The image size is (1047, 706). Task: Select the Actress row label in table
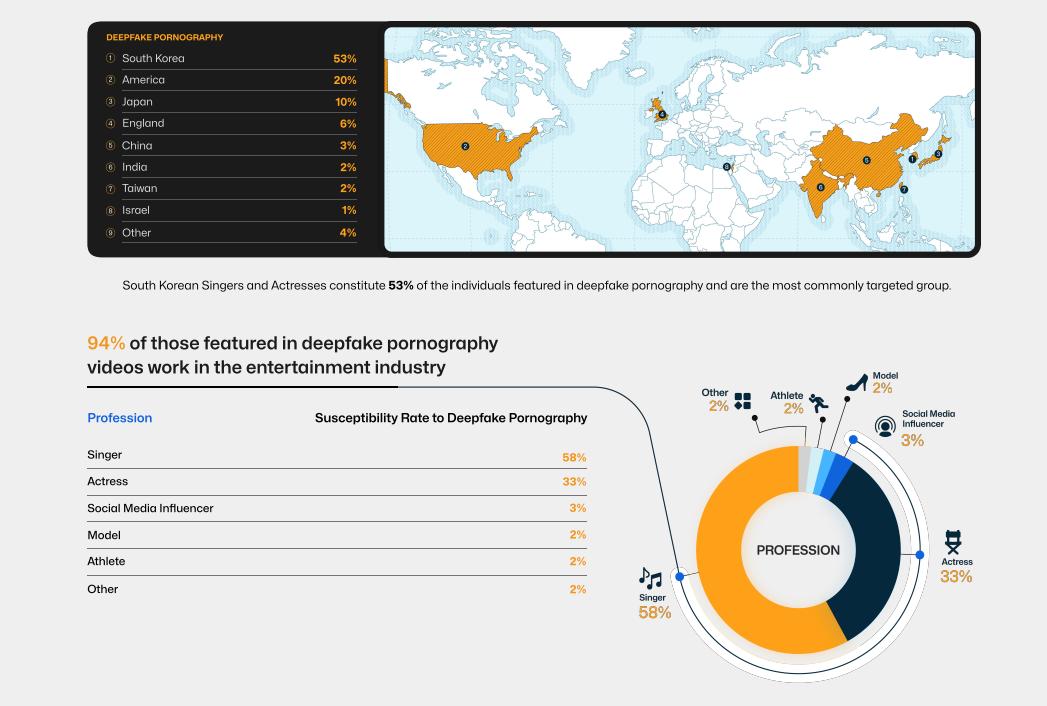coord(107,482)
